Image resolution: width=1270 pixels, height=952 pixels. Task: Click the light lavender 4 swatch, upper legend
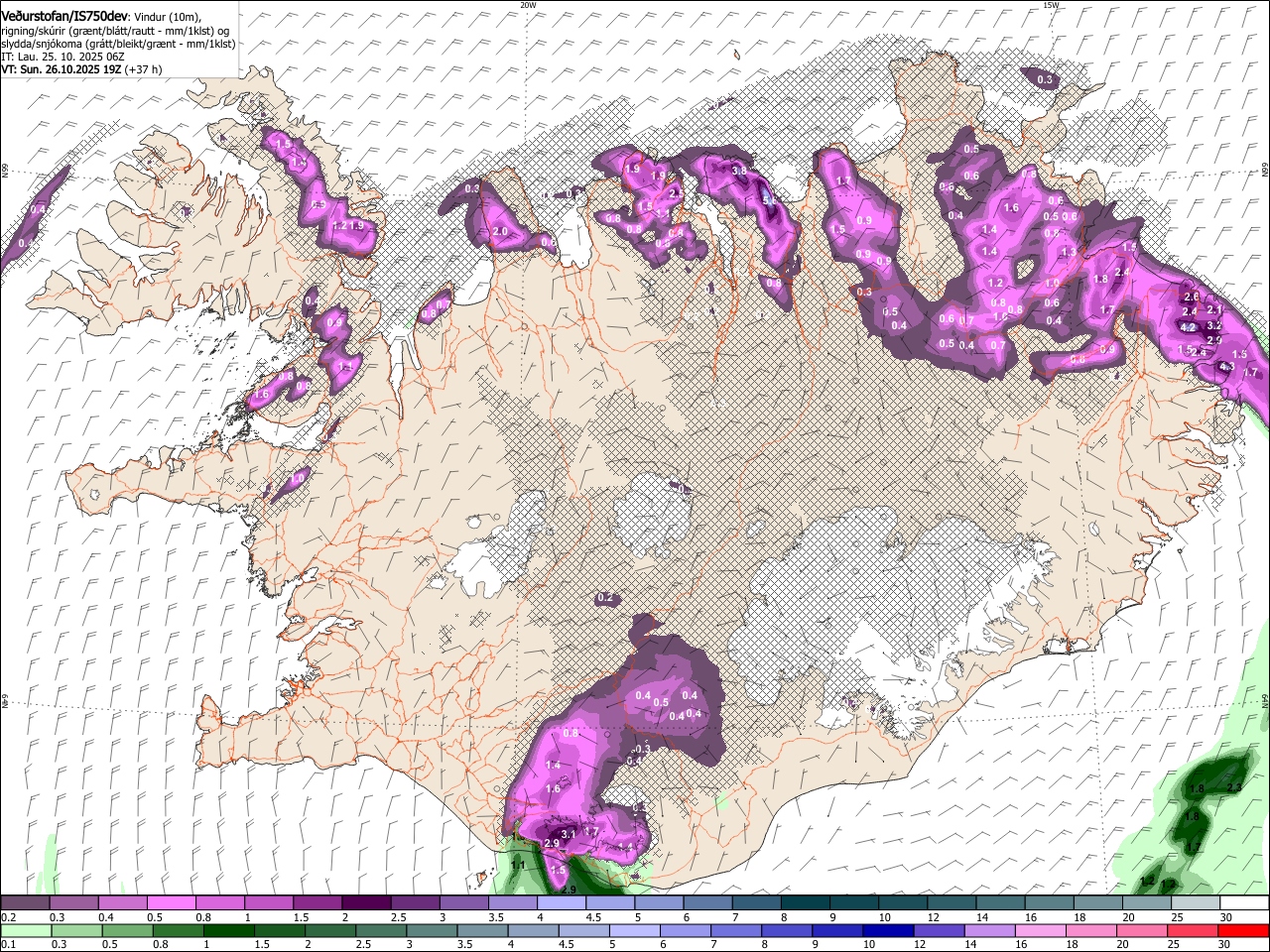point(561,903)
